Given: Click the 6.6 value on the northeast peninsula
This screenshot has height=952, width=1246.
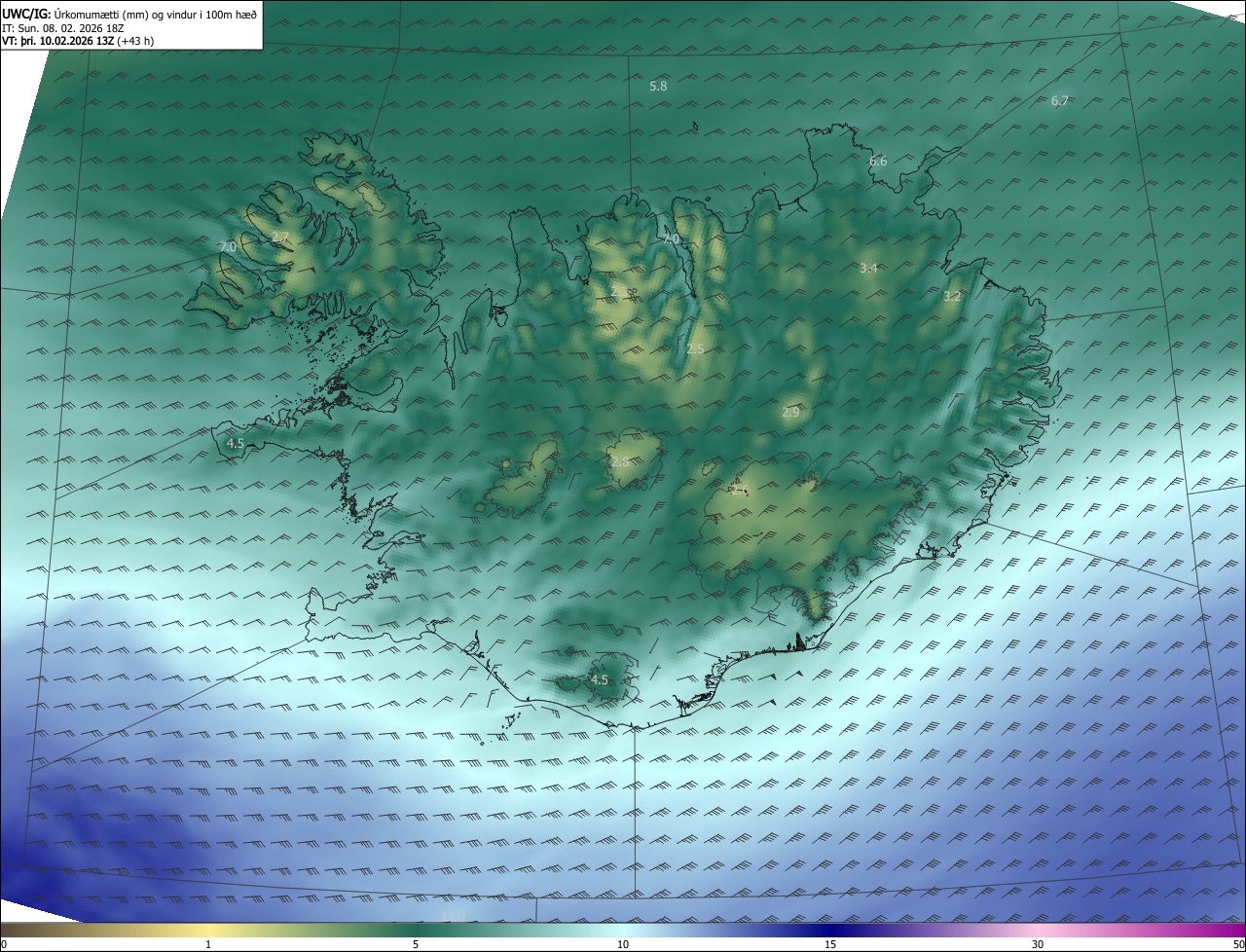Looking at the screenshot, I should [x=878, y=162].
